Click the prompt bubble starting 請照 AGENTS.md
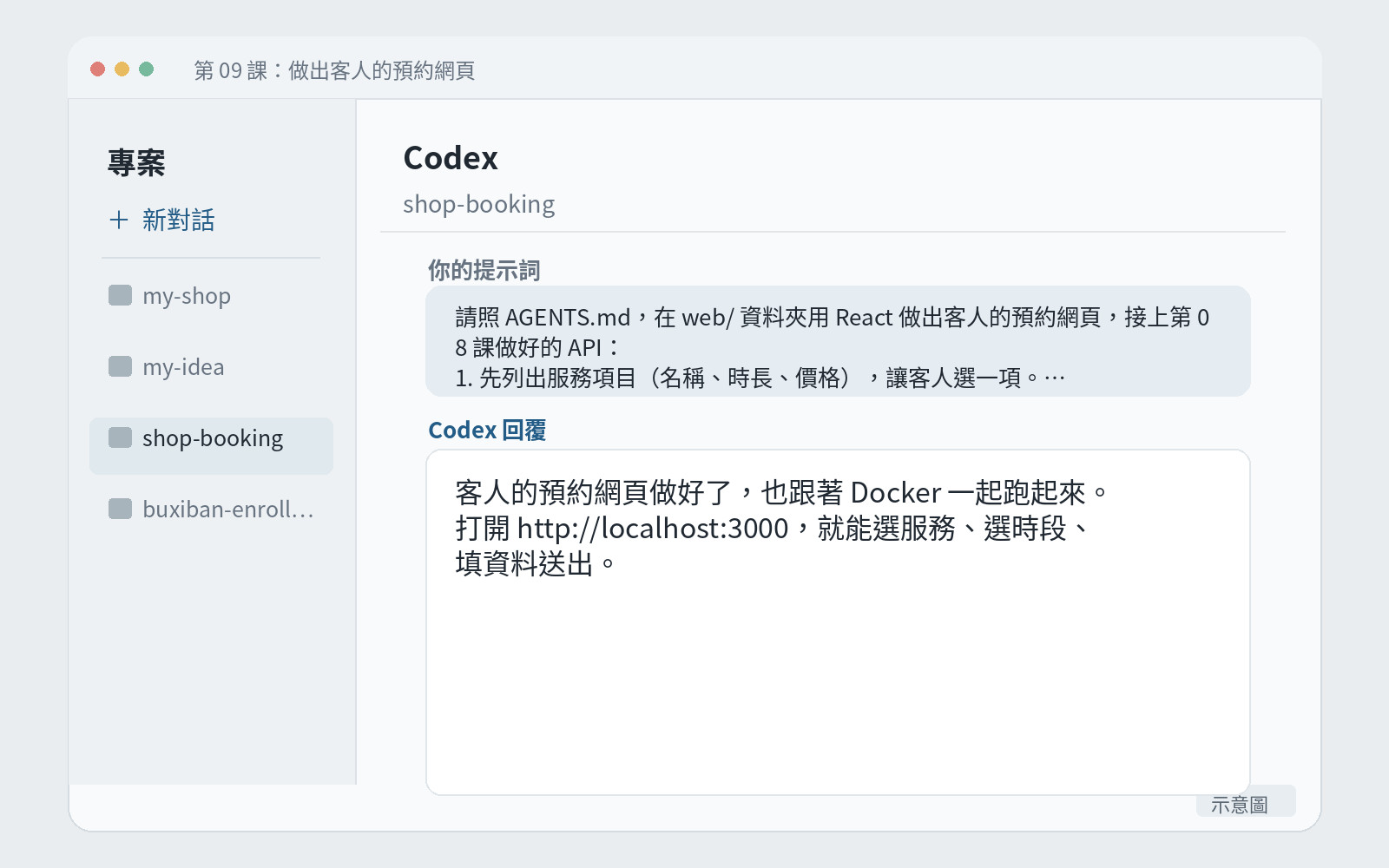The width and height of the screenshot is (1389, 868). point(838,341)
